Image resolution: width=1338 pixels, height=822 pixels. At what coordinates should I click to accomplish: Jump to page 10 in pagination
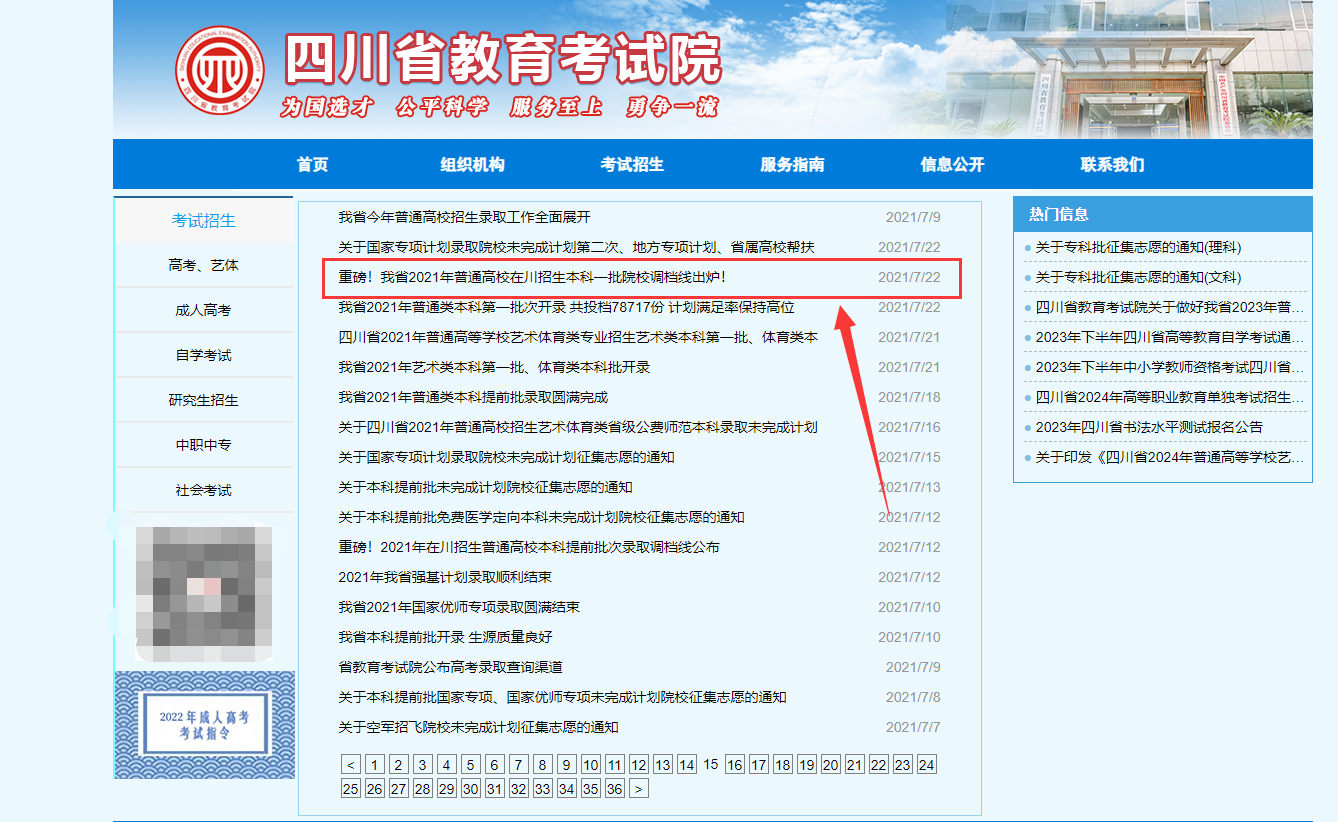(x=590, y=765)
